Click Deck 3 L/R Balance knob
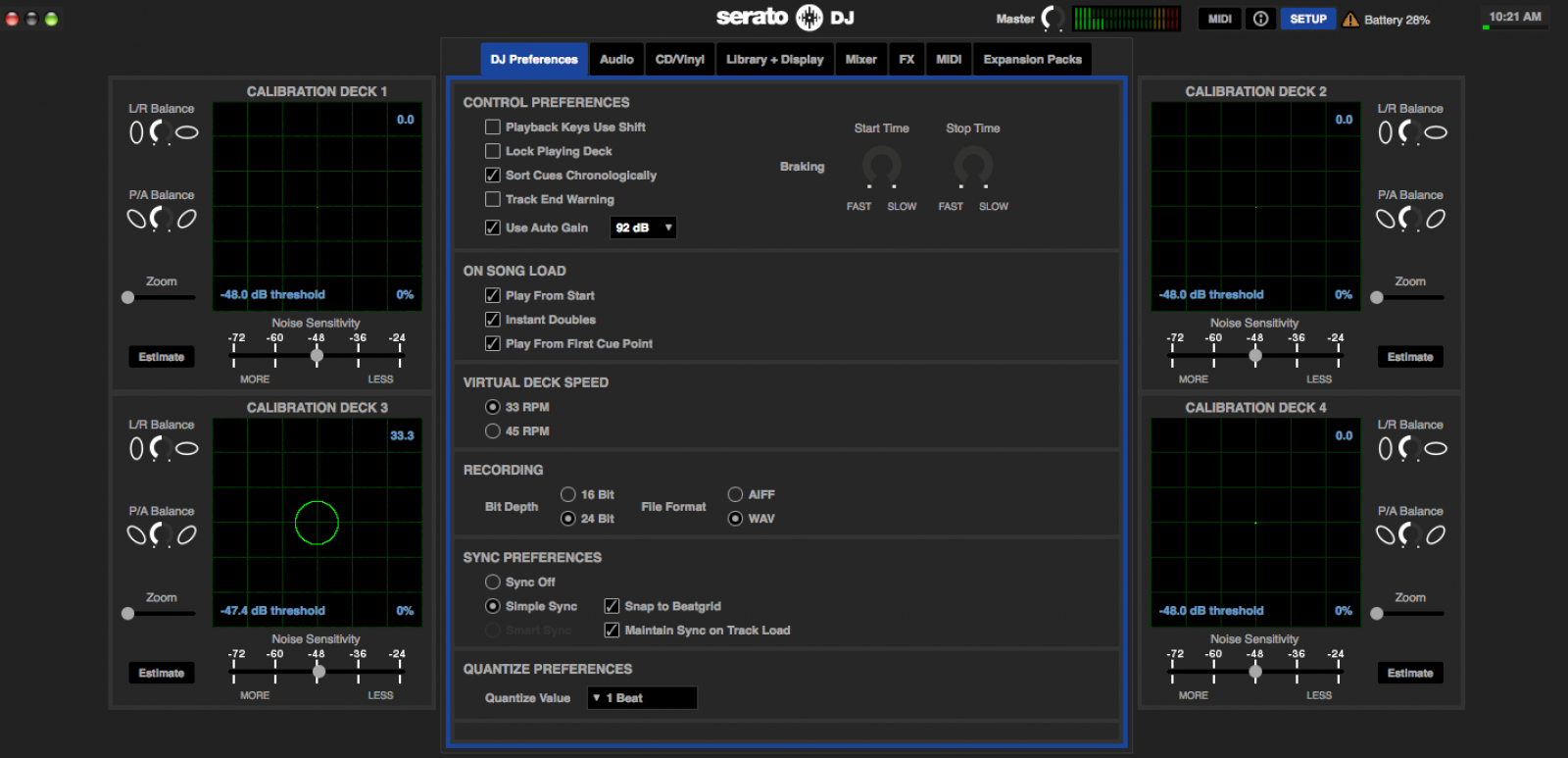This screenshot has height=758, width=1568. point(158,449)
